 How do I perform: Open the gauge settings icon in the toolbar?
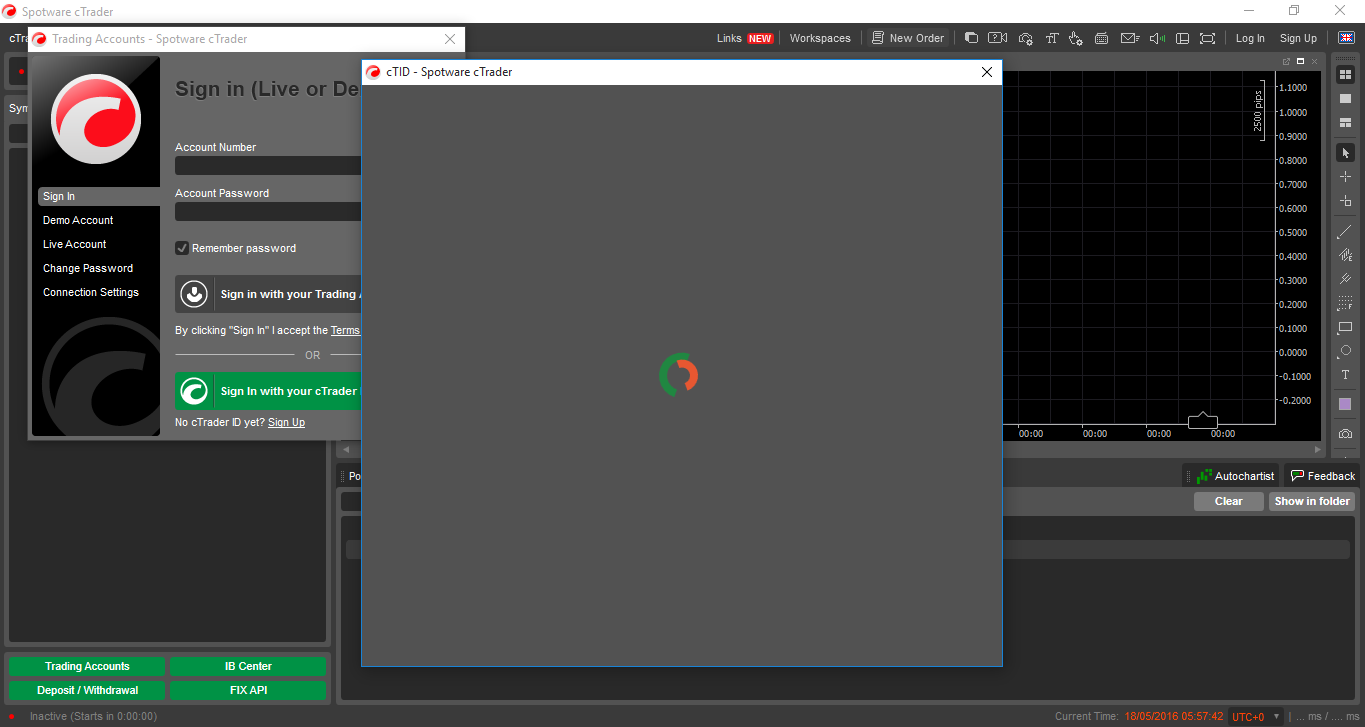tap(1025, 38)
